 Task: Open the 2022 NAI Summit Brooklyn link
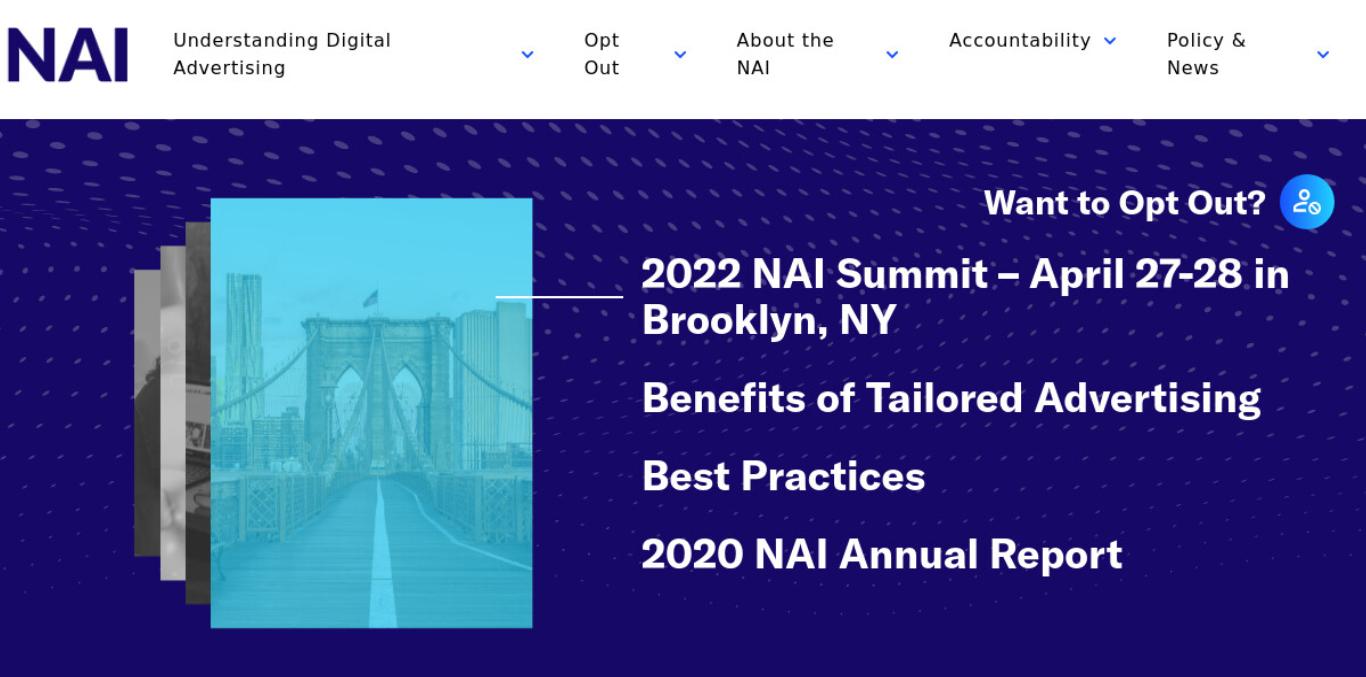click(x=965, y=297)
